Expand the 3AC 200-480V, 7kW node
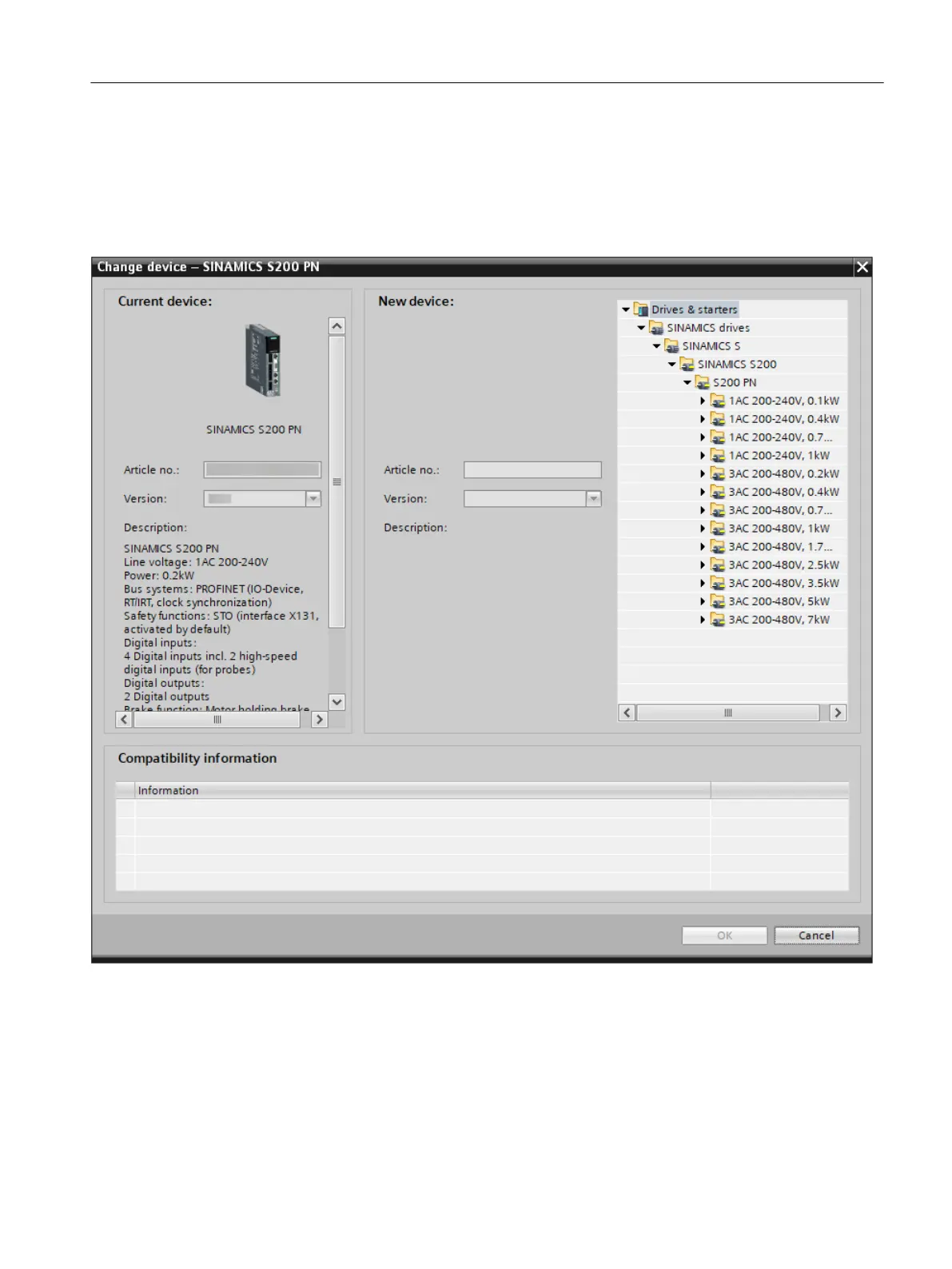The width and height of the screenshot is (952, 1269). click(703, 620)
